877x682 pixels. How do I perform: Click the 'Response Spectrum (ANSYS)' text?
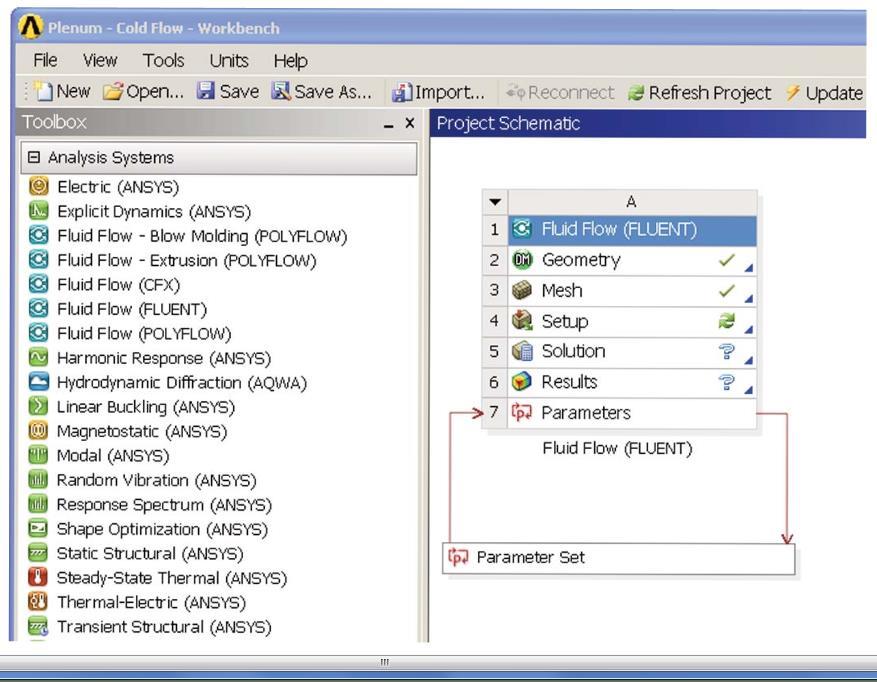point(164,505)
